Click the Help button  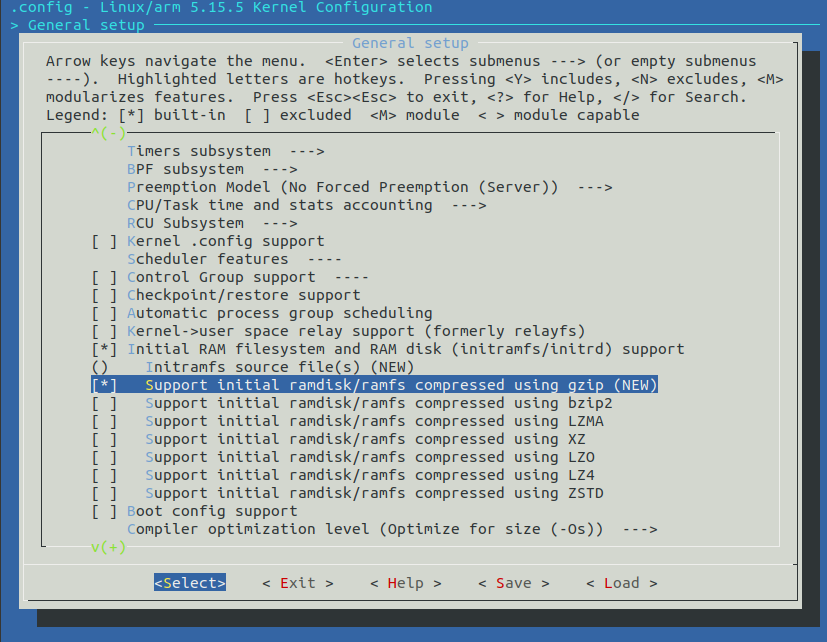pos(406,582)
